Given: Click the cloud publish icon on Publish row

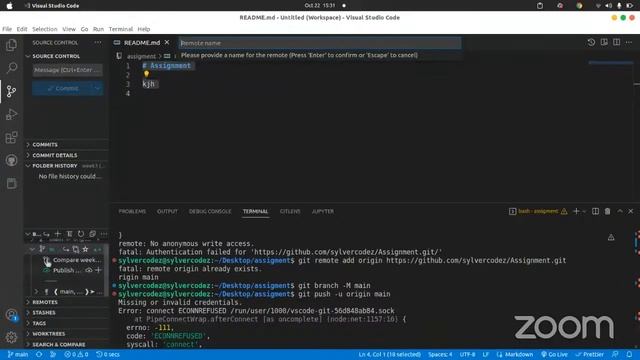Looking at the screenshot, I should pos(89,270).
